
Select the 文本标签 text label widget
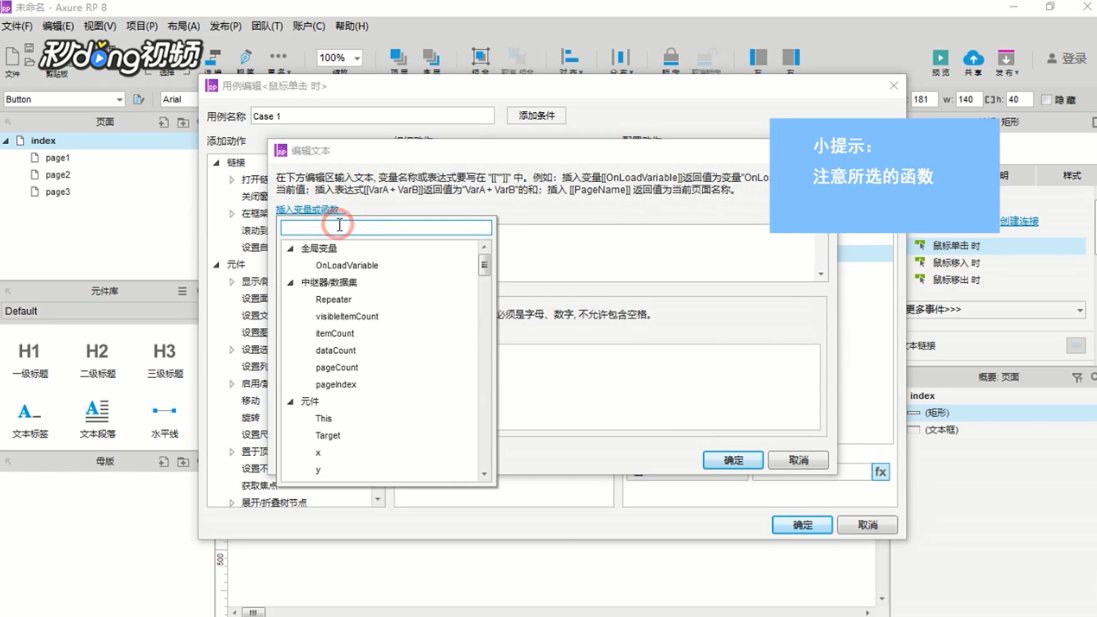pyautogui.click(x=29, y=419)
